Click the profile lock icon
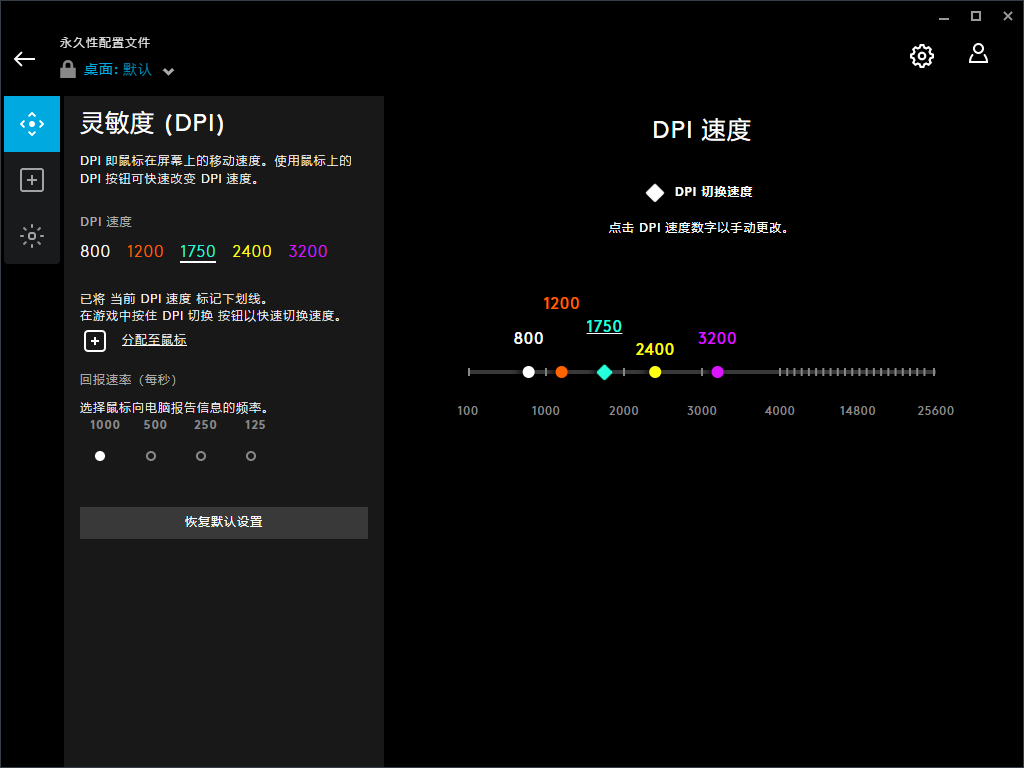Image resolution: width=1024 pixels, height=768 pixels. coord(68,70)
